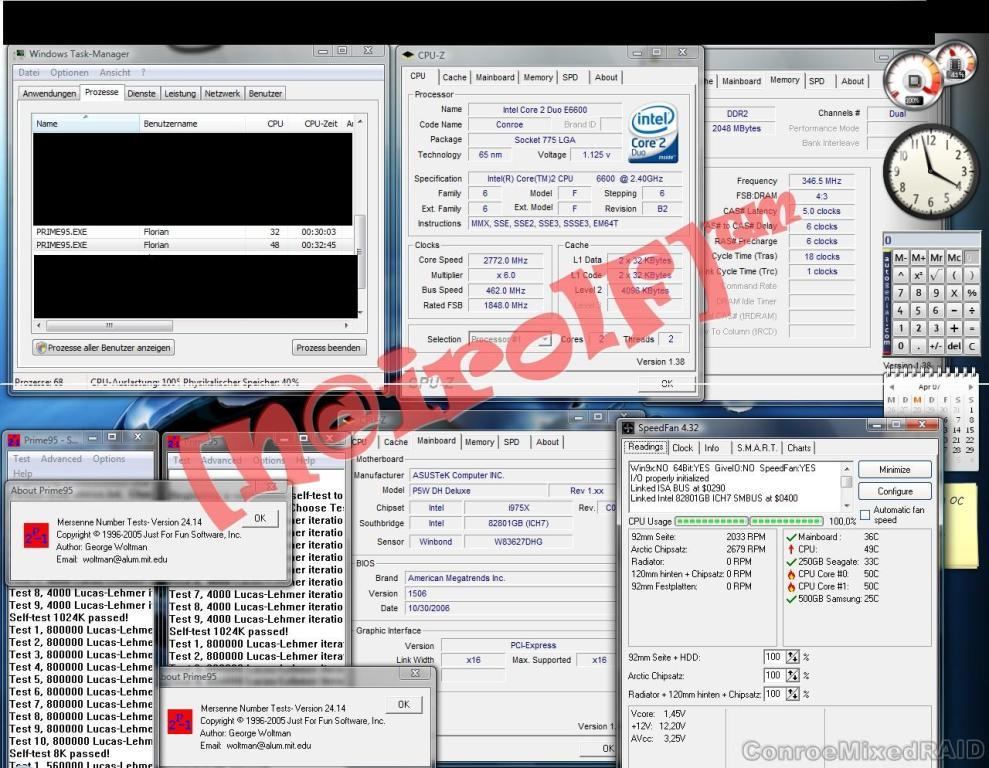Adjust the Radiator + 120mm hinten speed stepper
989x768 pixels.
pyautogui.click(x=793, y=694)
